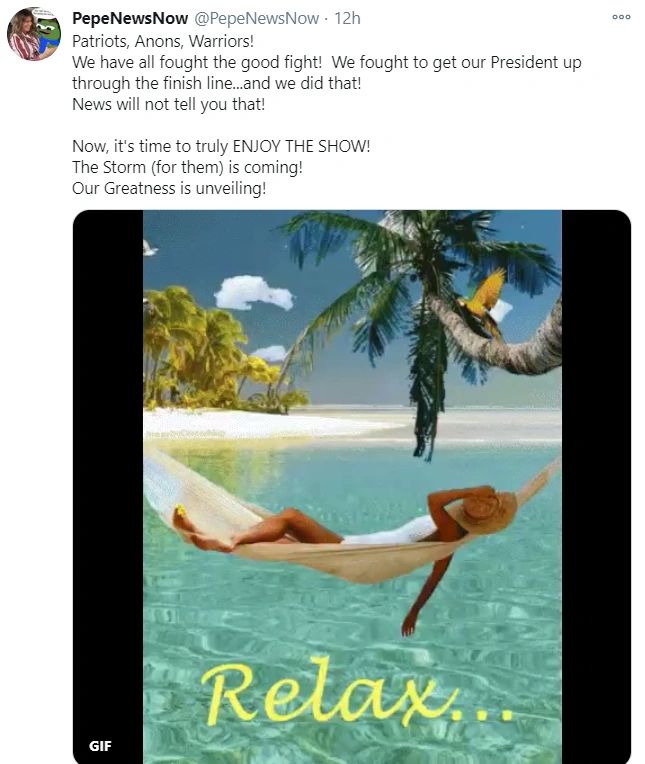
Task: Click the 'Patriots, Anons, Warriors!' tweet line
Action: coord(163,41)
